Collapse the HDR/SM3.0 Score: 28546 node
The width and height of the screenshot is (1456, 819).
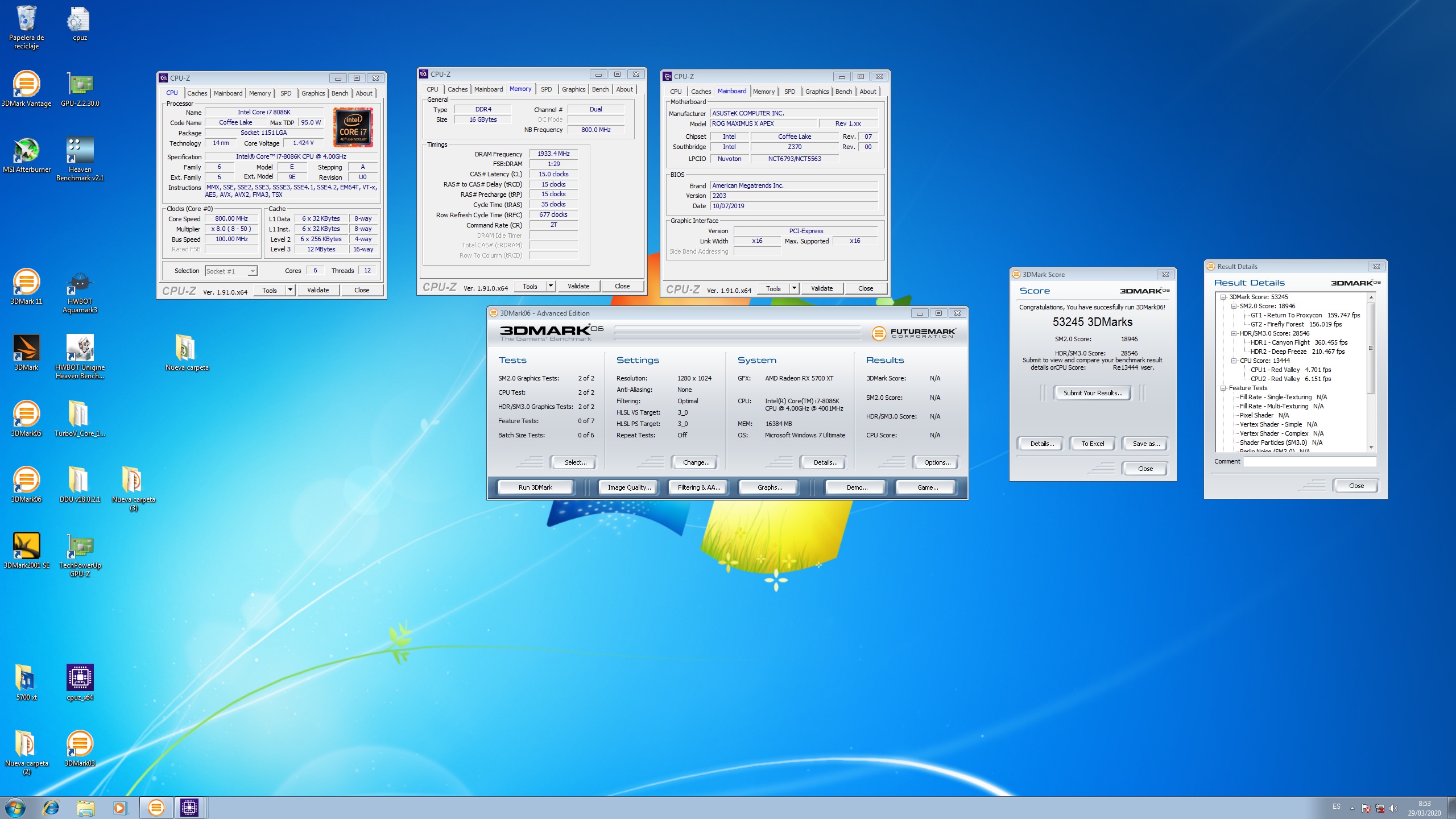(1234, 333)
